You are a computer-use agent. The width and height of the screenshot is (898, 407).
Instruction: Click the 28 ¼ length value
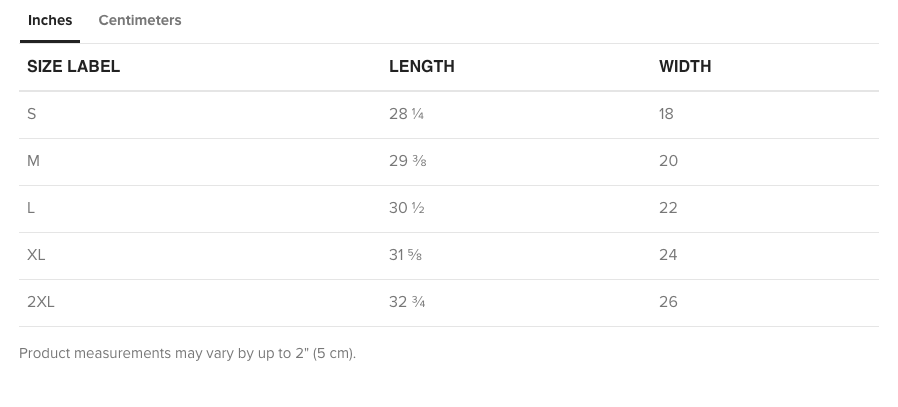406,114
